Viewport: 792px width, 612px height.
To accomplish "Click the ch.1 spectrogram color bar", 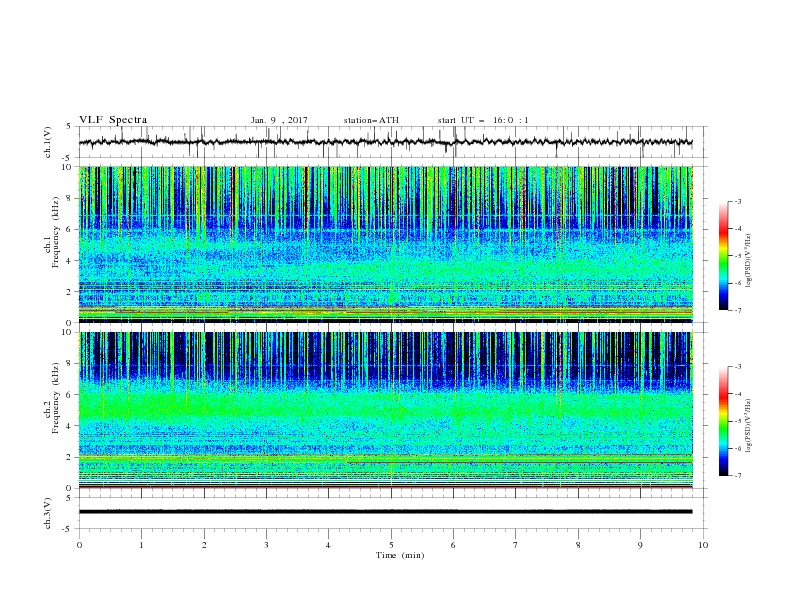I will (x=723, y=256).
